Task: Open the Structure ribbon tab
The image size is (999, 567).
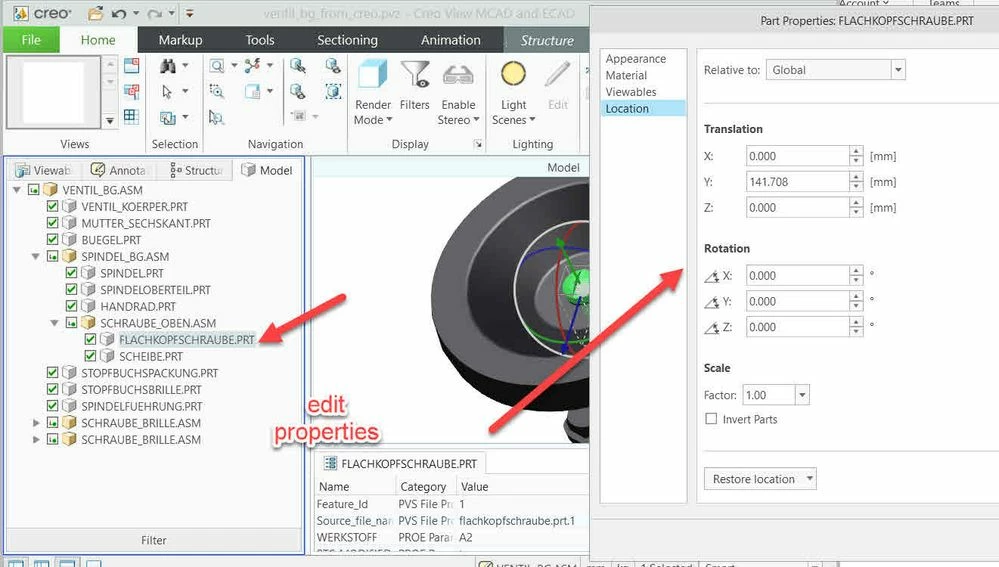Action: [x=547, y=40]
